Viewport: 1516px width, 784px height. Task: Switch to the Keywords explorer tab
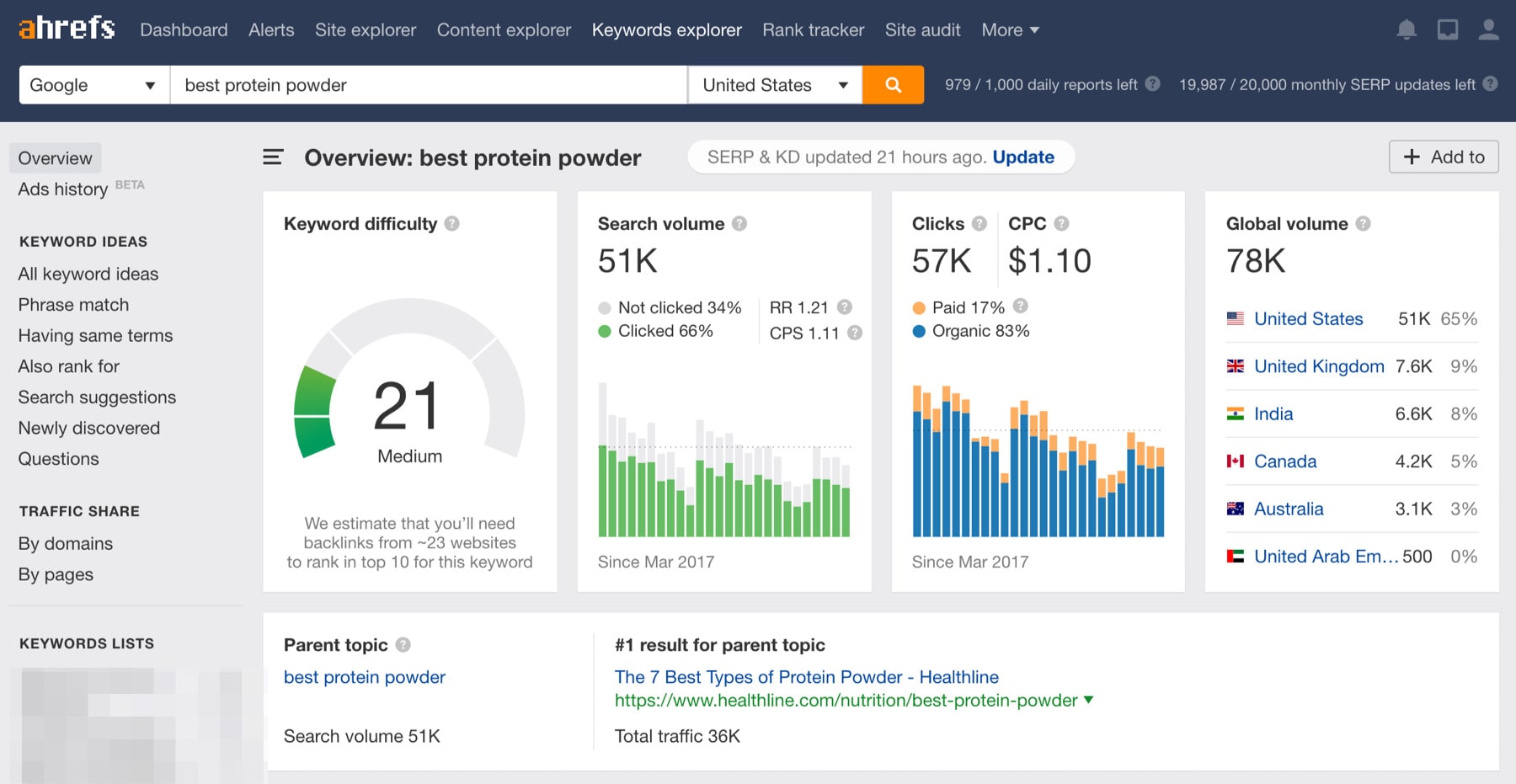666,29
